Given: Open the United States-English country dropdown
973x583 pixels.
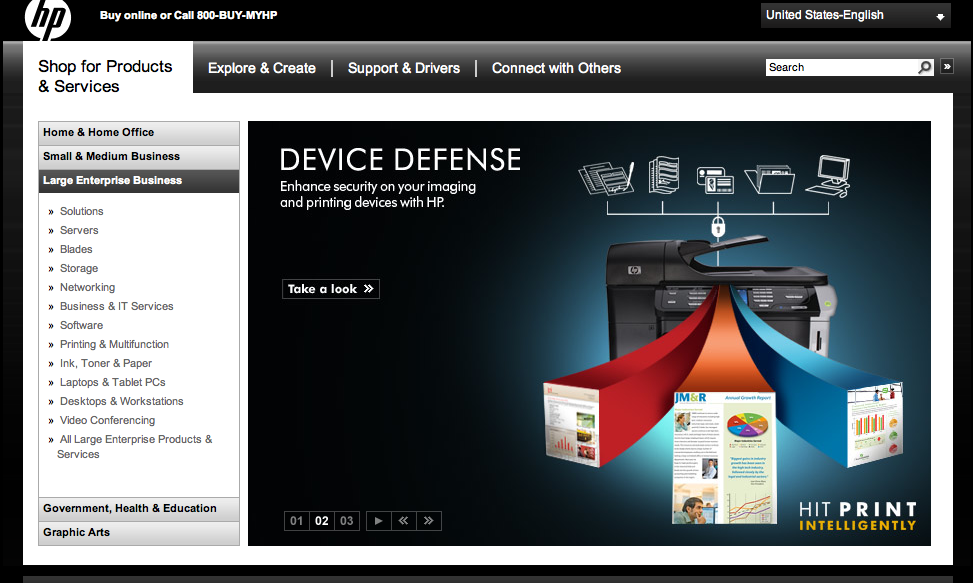Looking at the screenshot, I should pyautogui.click(x=856, y=15).
